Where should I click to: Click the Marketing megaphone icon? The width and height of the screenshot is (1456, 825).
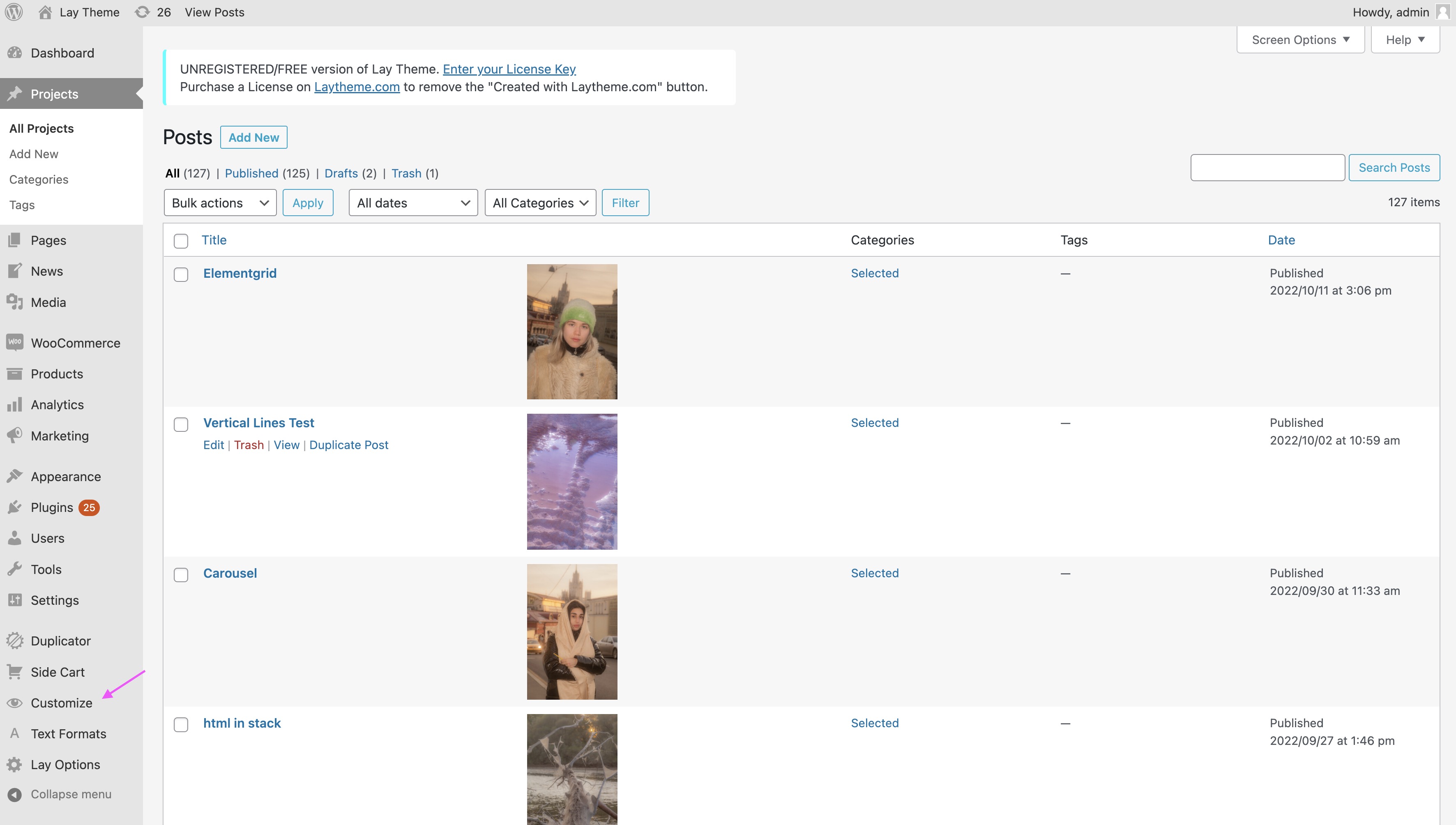[x=15, y=435]
